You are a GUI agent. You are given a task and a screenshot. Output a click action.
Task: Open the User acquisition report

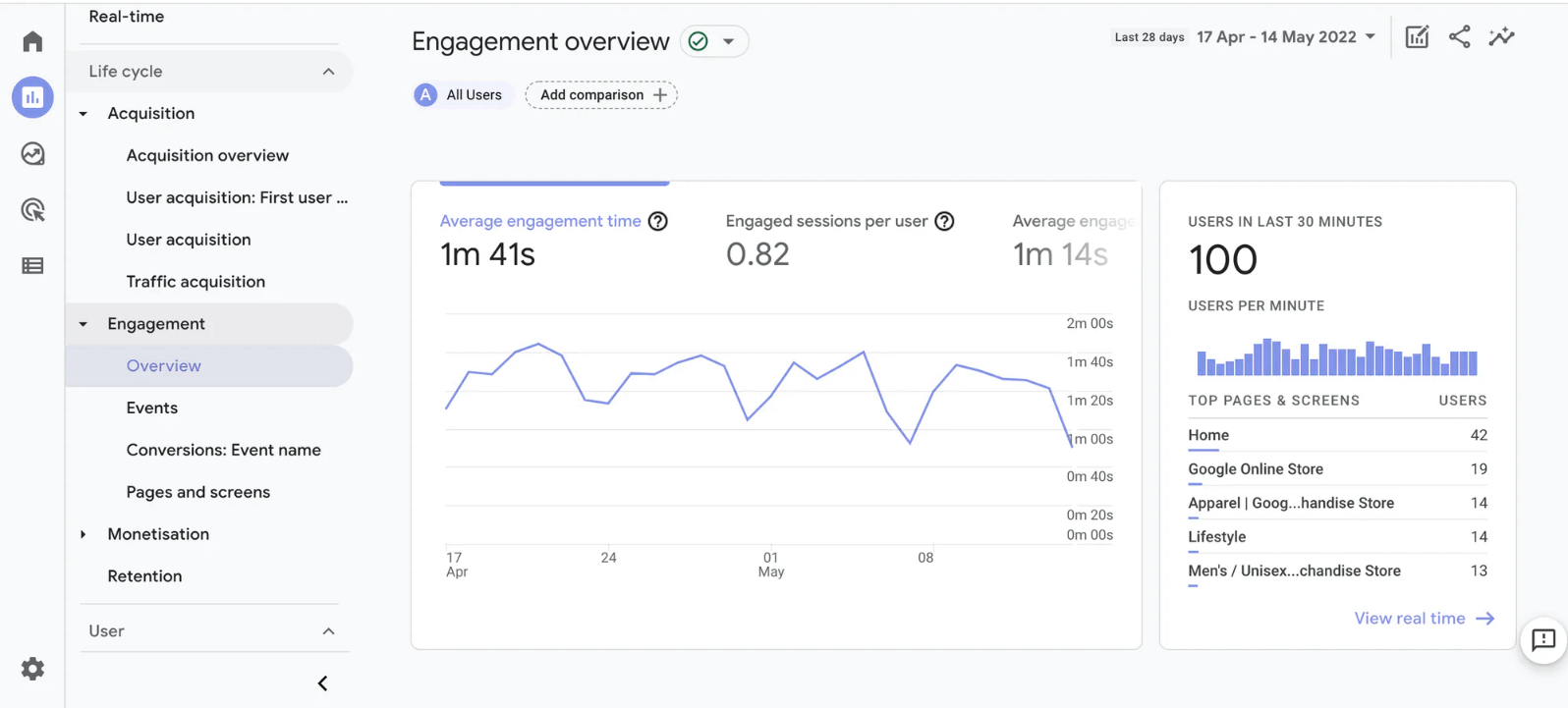(189, 240)
